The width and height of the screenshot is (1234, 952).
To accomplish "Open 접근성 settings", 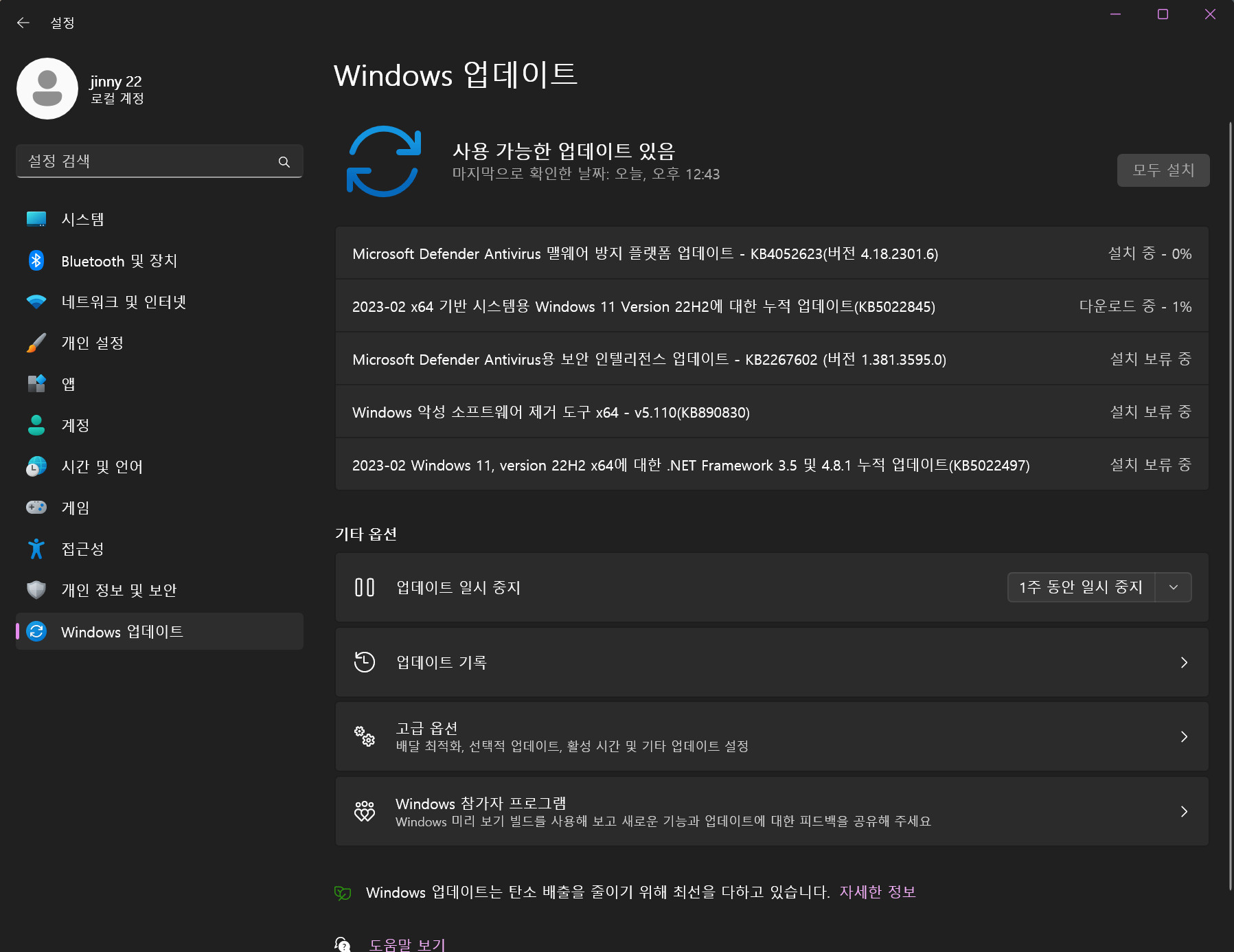I will 159,549.
